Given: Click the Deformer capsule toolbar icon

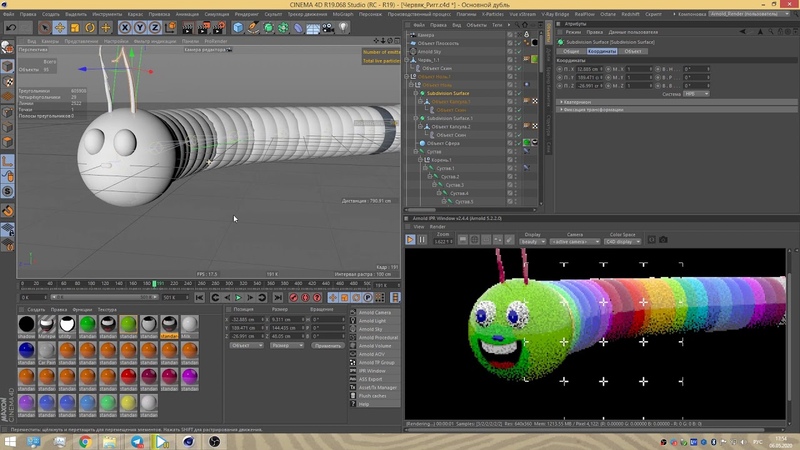Looking at the screenshot, I should [298, 28].
